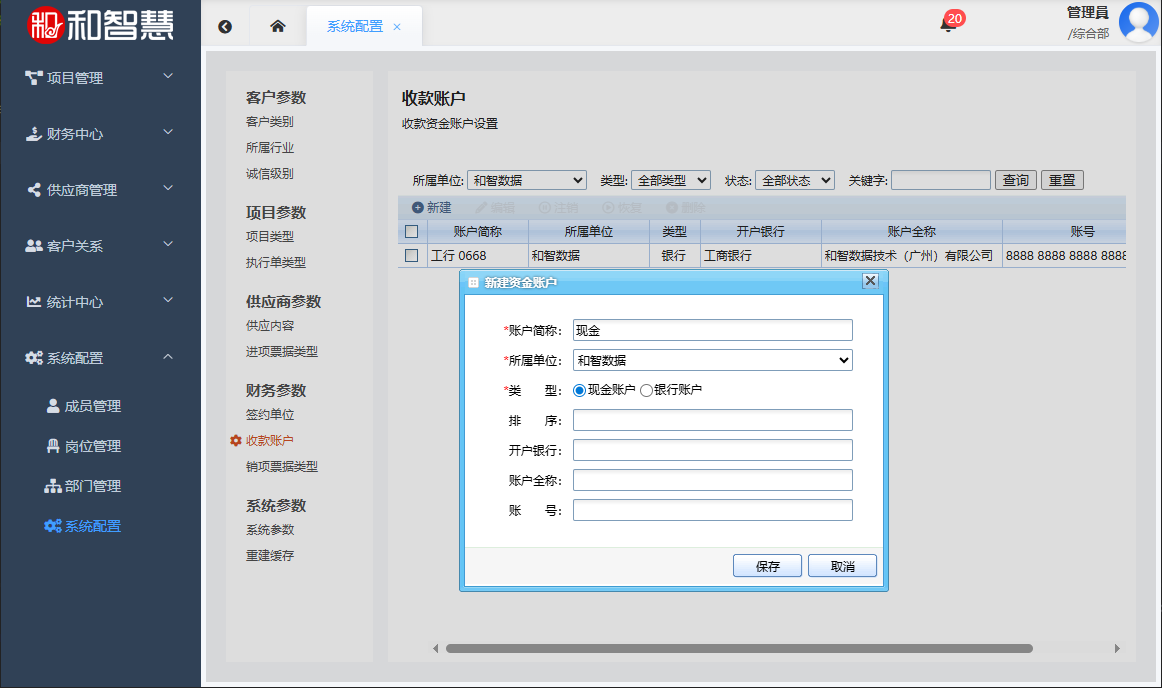
Task: Click the dialog title icon of 新建资金账户
Action: (x=474, y=282)
